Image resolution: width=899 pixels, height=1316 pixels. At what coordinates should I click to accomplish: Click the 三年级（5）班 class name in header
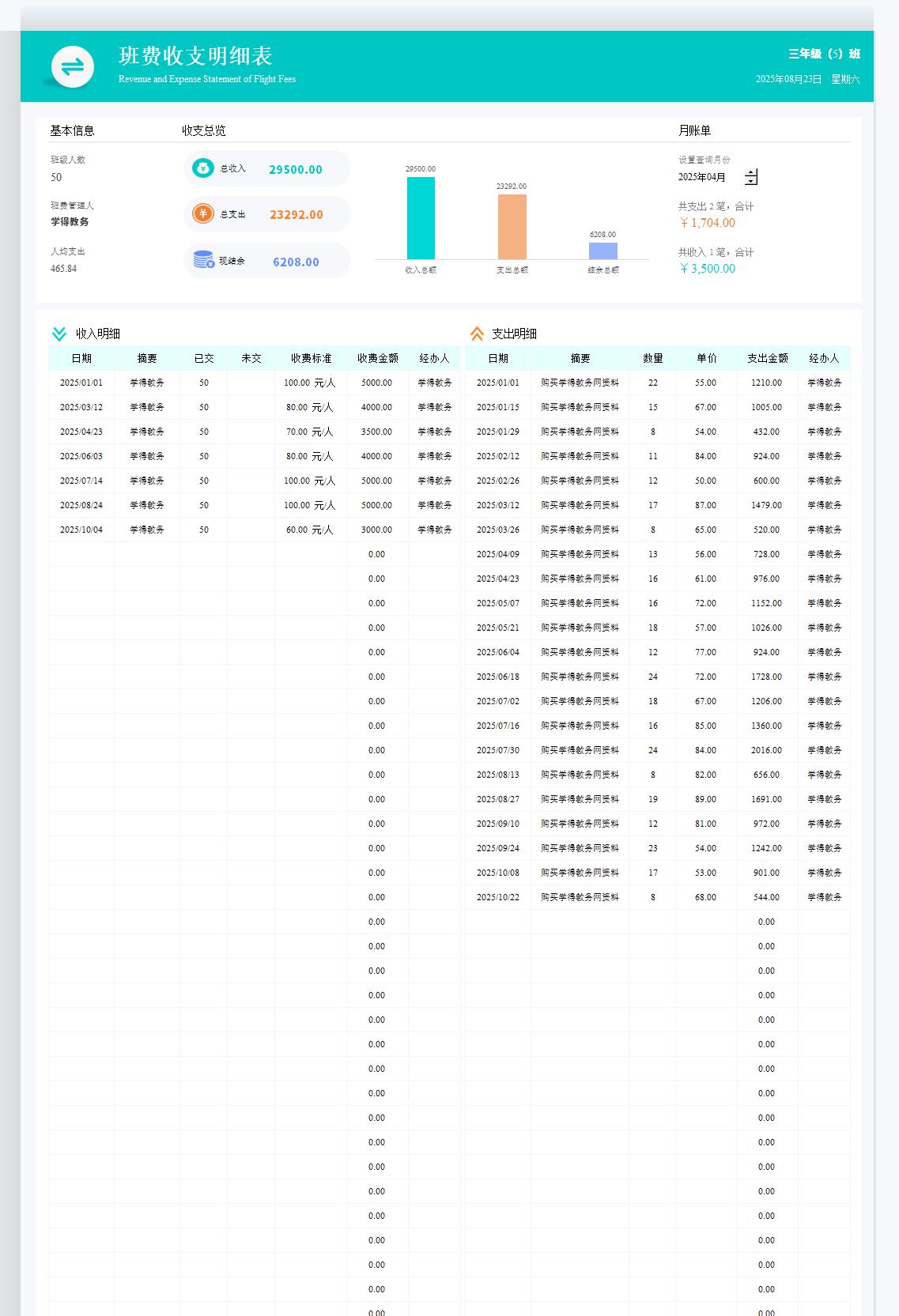click(x=824, y=54)
